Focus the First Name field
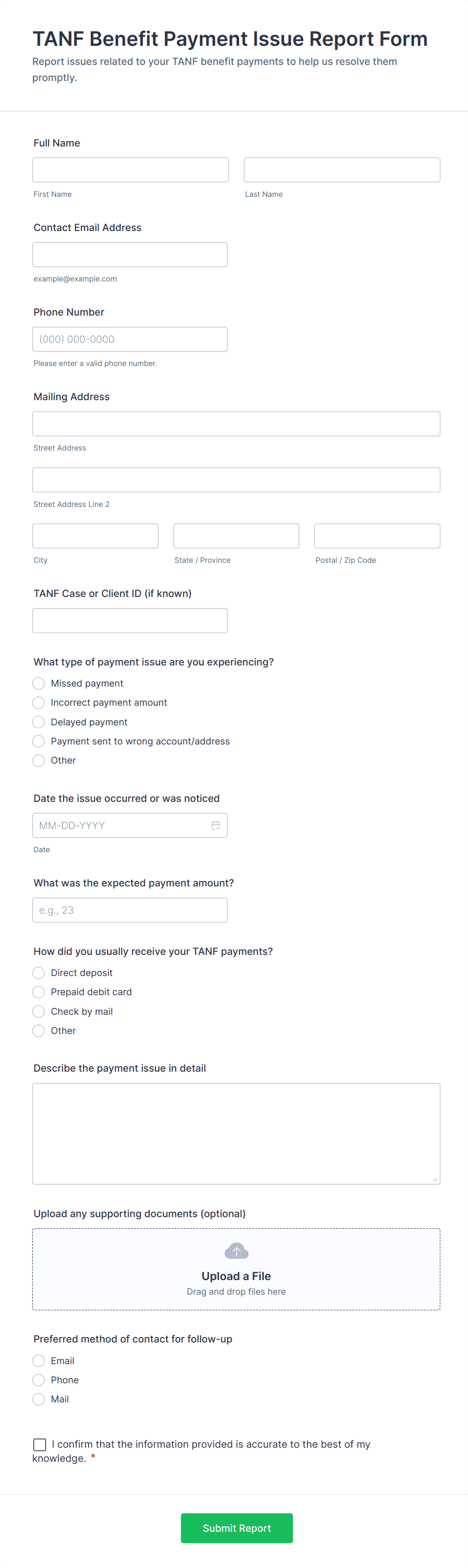 [130, 170]
